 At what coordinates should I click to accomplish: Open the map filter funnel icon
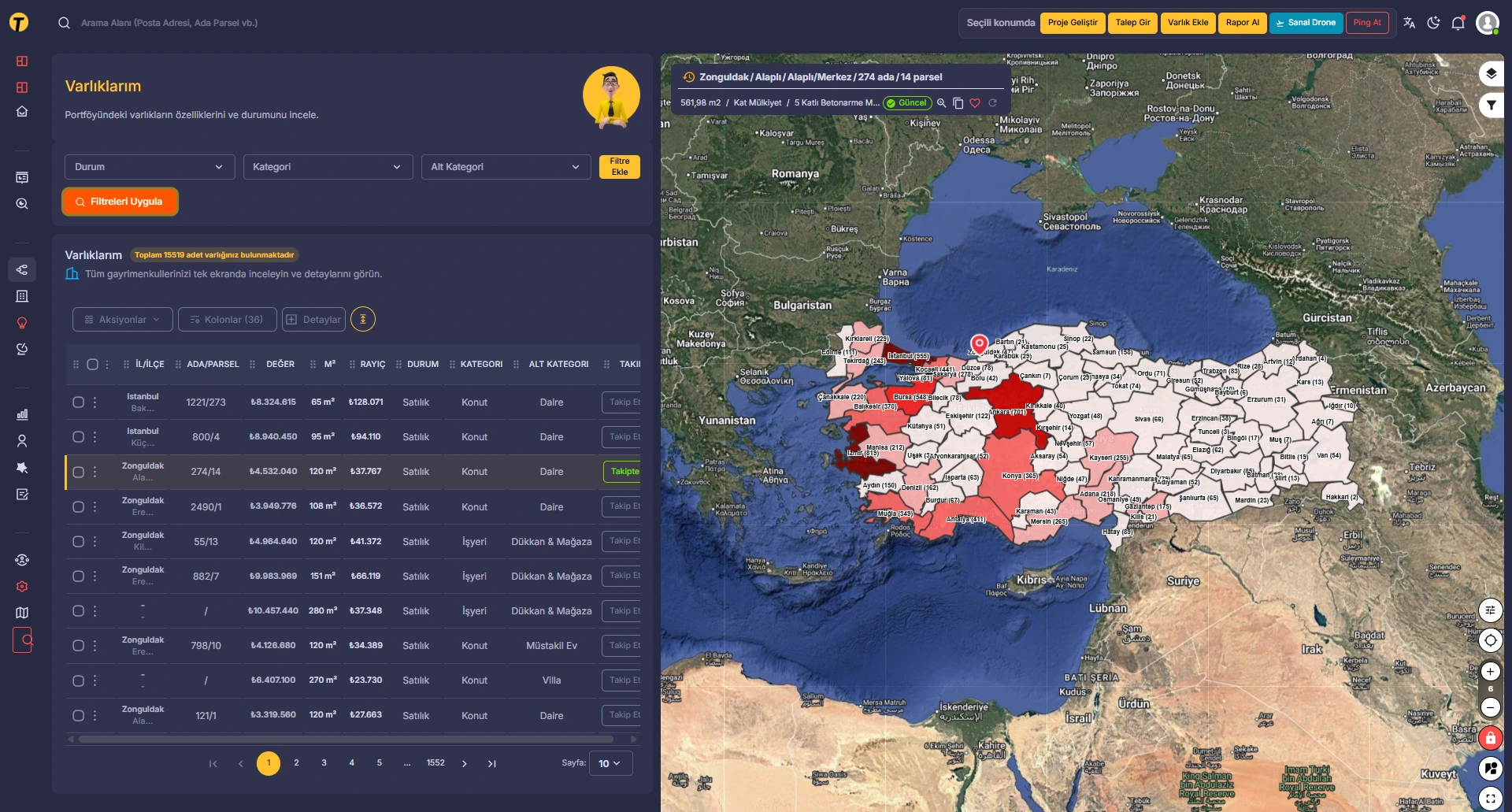1491,105
